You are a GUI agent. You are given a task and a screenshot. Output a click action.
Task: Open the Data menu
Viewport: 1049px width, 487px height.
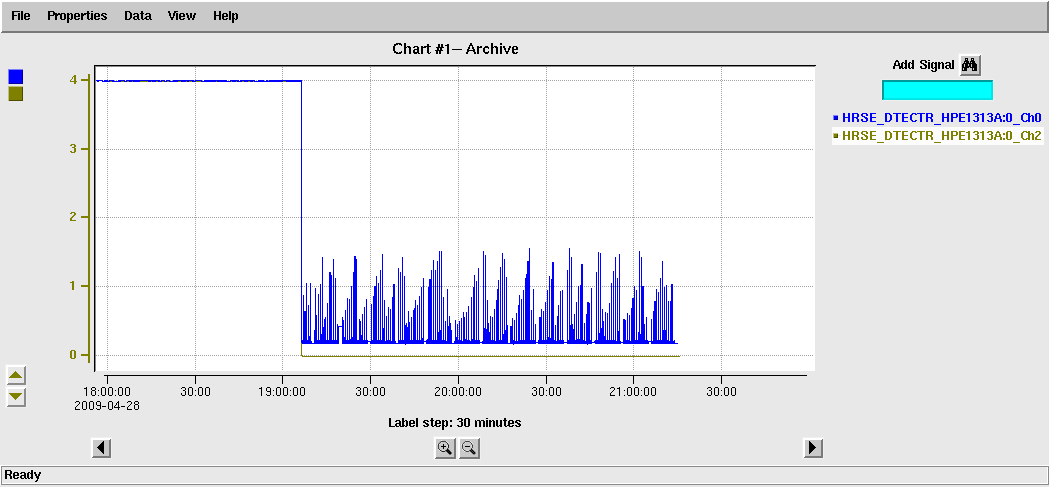[x=138, y=15]
